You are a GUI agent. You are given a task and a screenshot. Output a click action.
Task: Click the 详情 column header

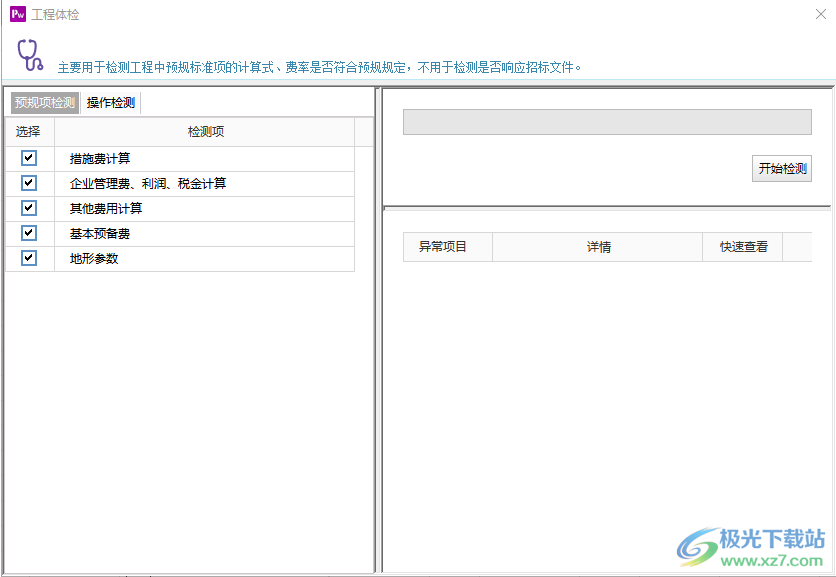[598, 247]
